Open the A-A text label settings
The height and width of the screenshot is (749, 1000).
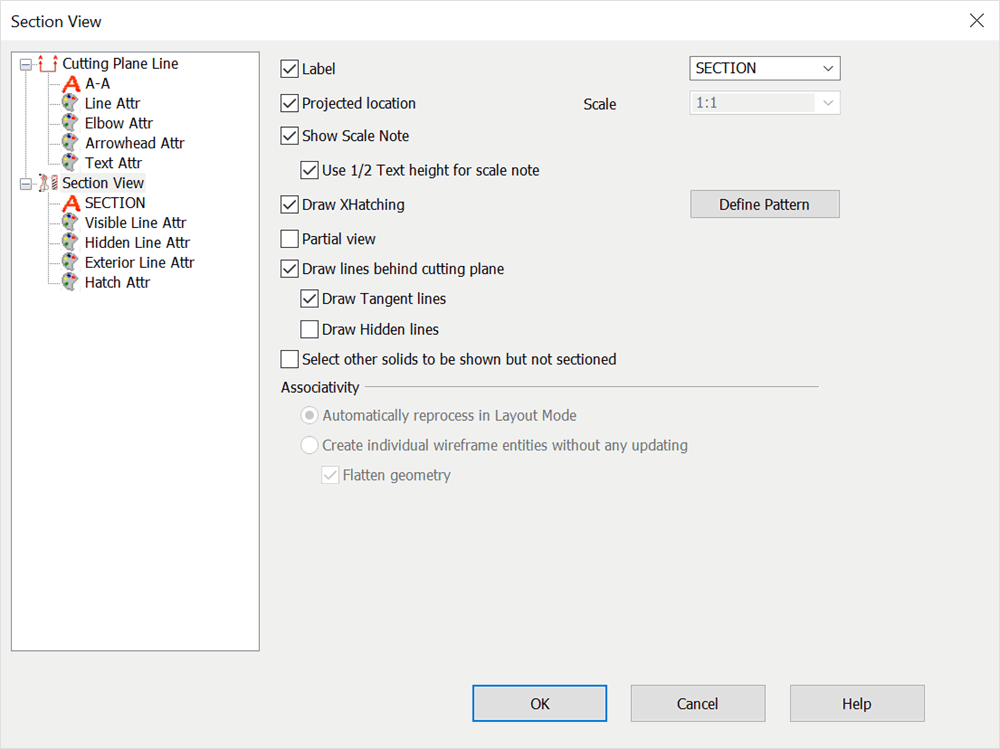73,83
